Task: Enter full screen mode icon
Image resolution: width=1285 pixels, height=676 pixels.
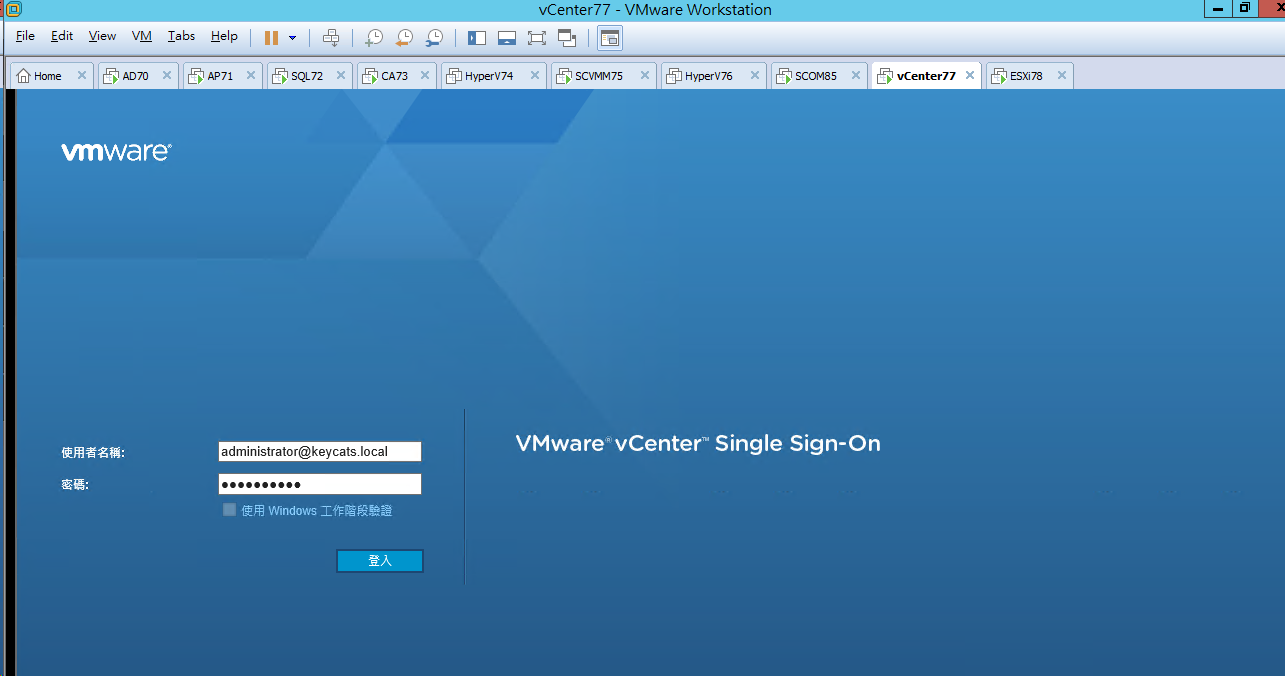Action: pos(537,38)
